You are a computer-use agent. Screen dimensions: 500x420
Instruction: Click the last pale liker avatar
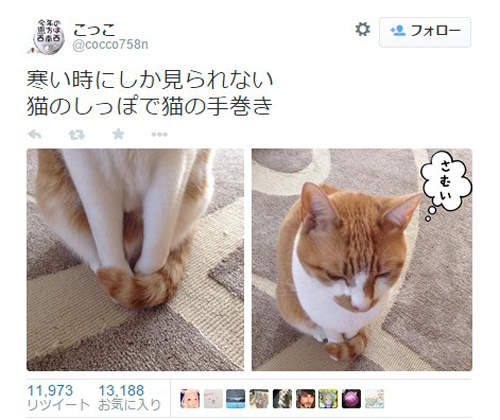[374, 399]
